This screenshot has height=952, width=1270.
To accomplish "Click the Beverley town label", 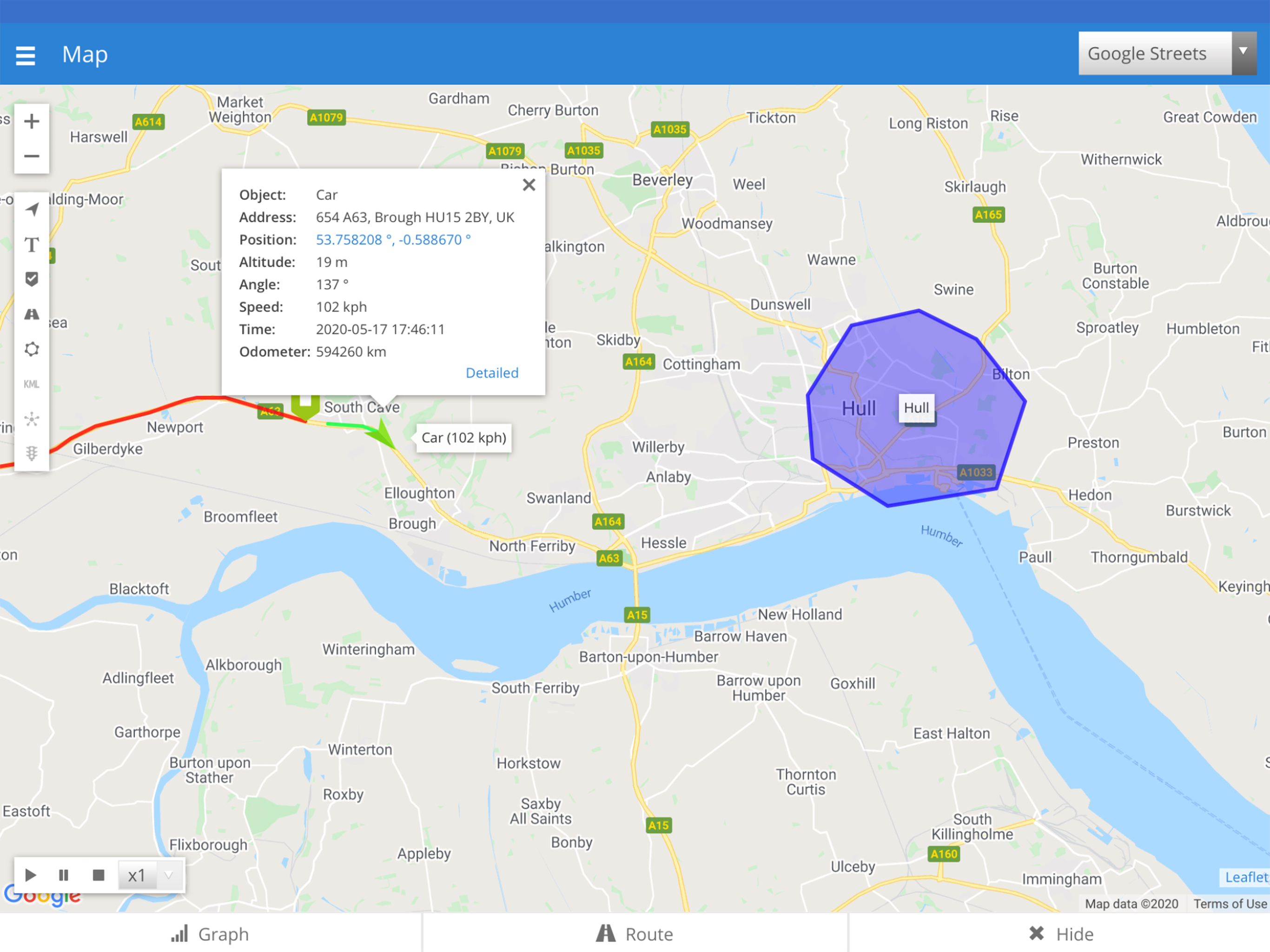I will tap(662, 180).
